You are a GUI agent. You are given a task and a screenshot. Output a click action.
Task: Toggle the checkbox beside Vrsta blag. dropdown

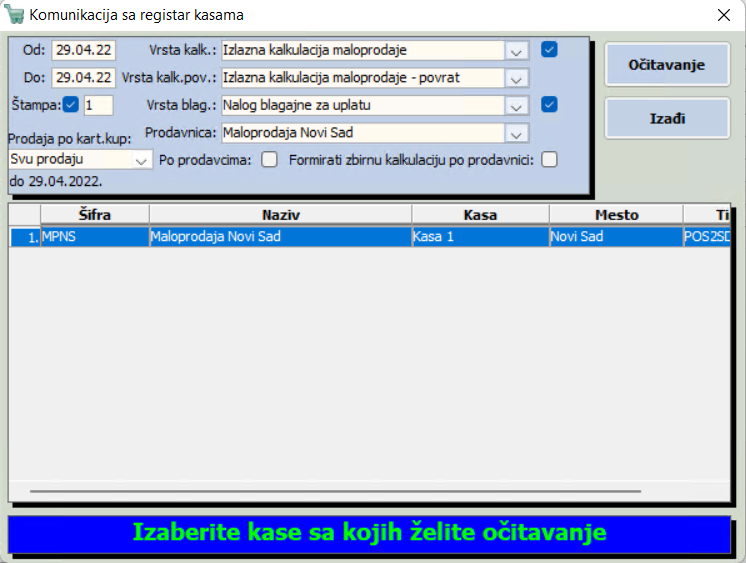[x=549, y=104]
